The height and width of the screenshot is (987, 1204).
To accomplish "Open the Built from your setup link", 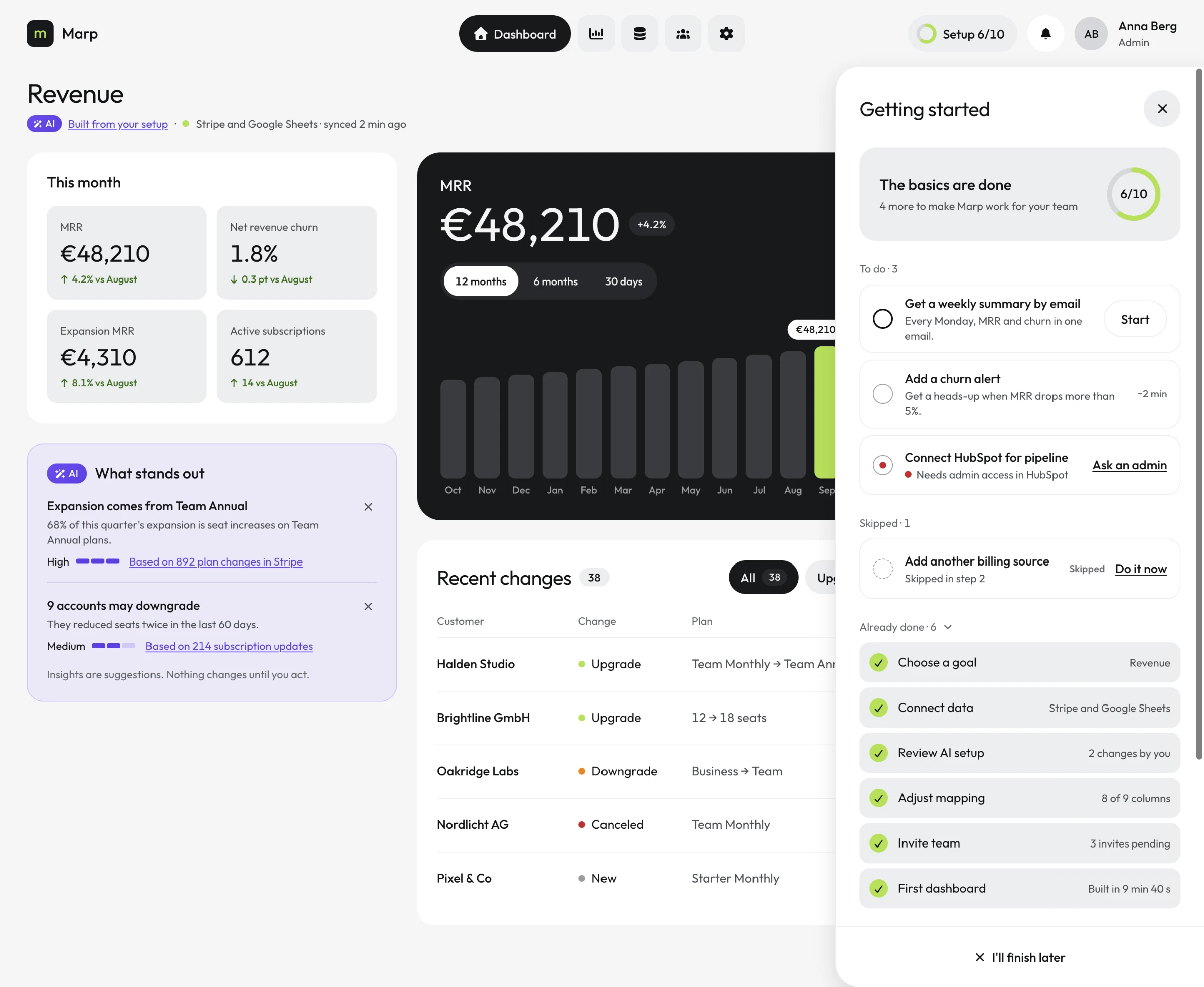I will click(118, 124).
